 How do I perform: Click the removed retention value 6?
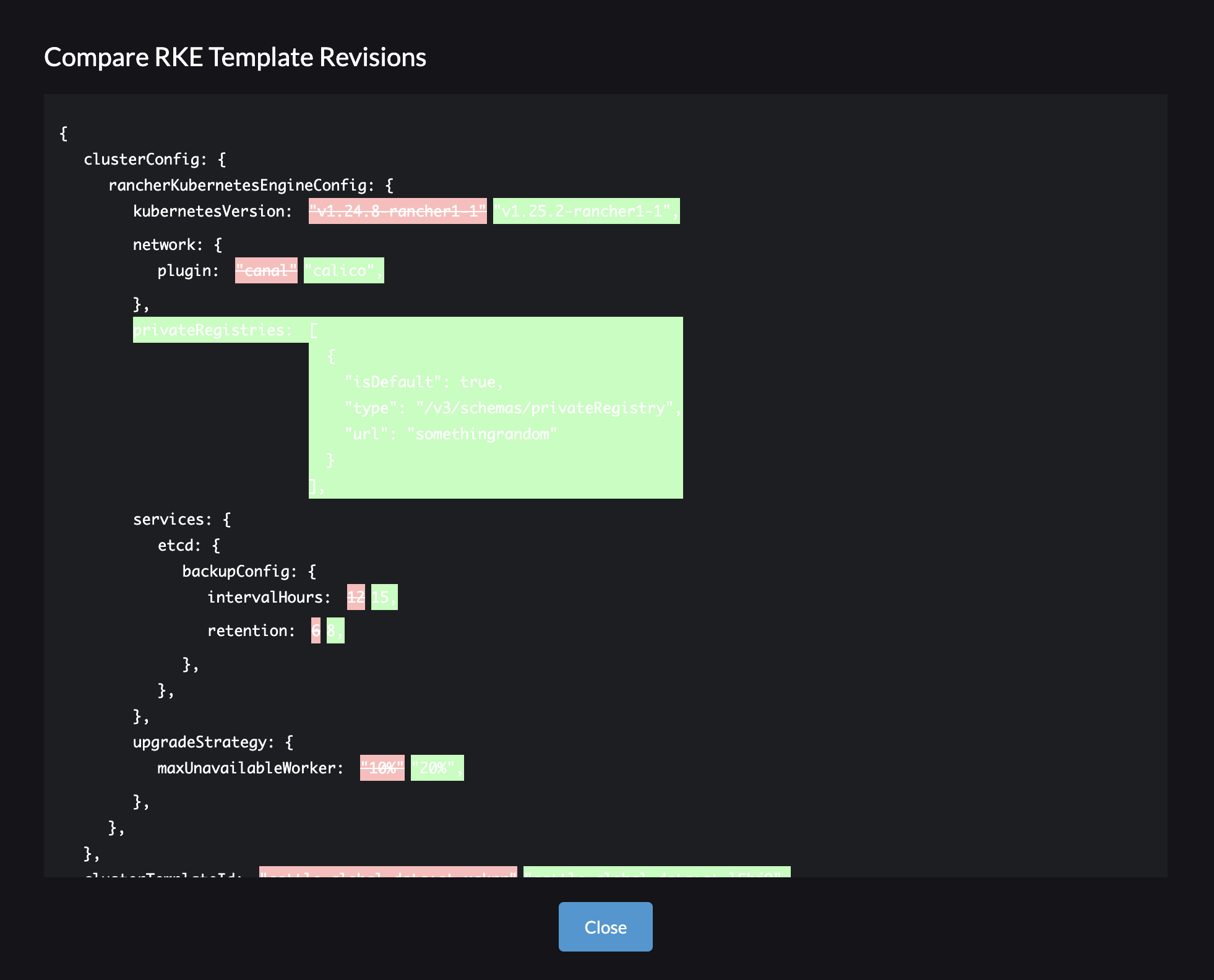pyautogui.click(x=316, y=630)
